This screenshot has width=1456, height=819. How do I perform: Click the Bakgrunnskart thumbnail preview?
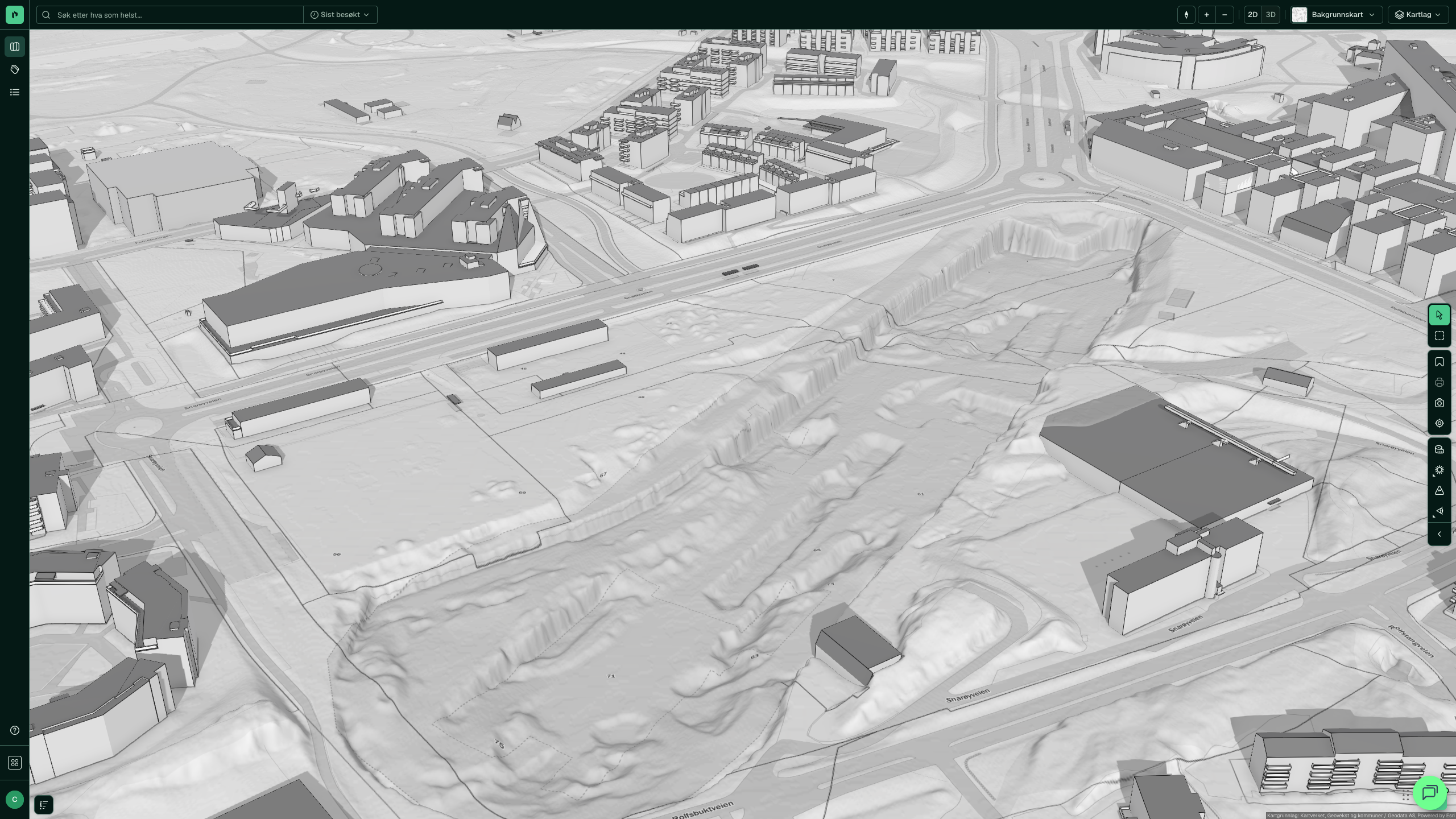click(x=1300, y=15)
